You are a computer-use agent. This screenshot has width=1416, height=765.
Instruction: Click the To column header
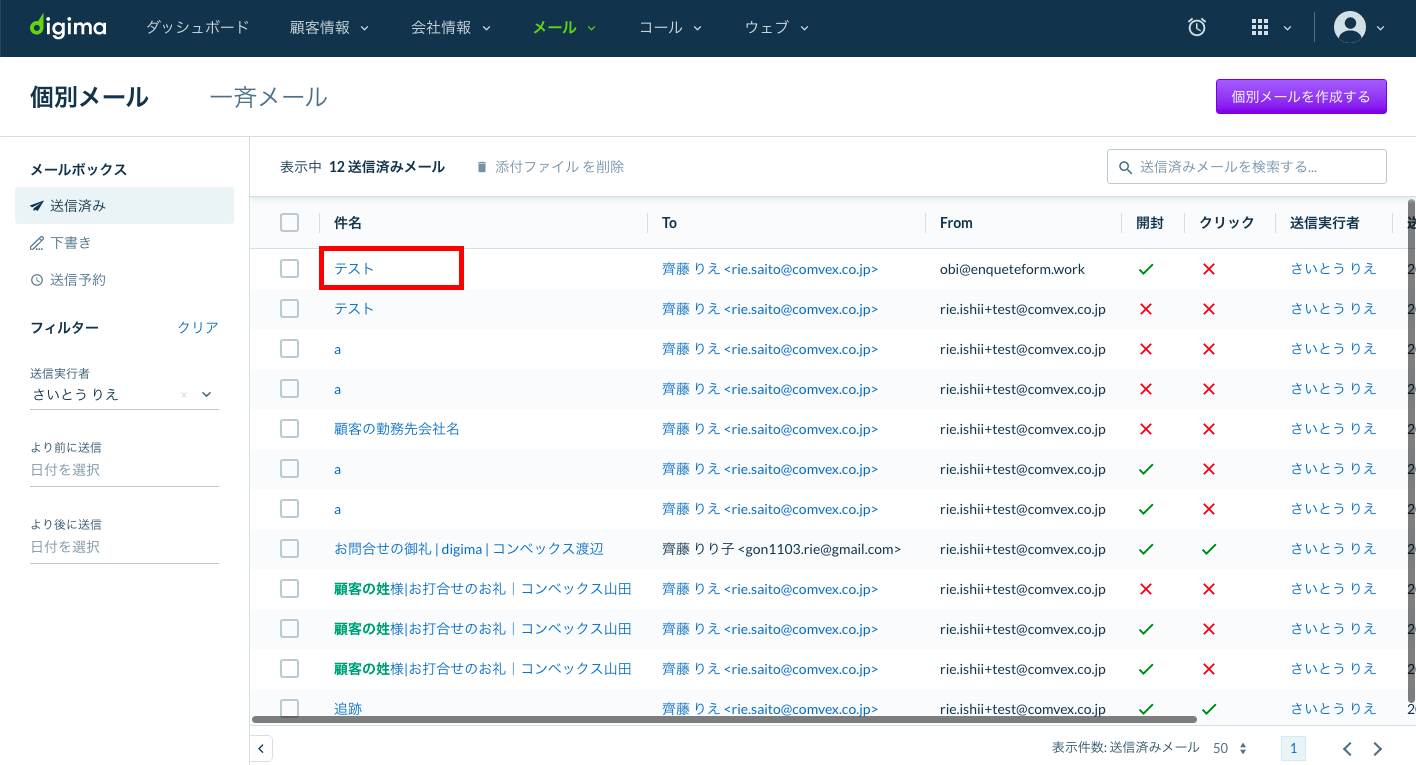[670, 223]
